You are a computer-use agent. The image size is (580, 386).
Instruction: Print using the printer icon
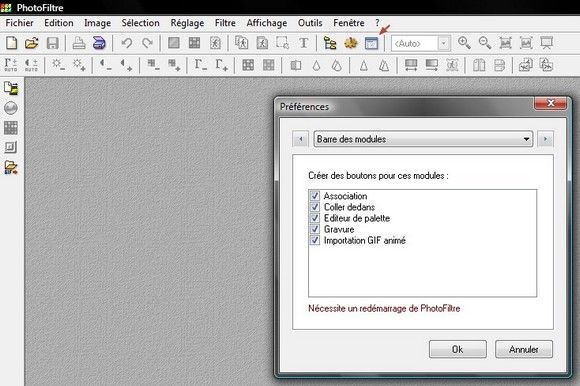point(79,43)
